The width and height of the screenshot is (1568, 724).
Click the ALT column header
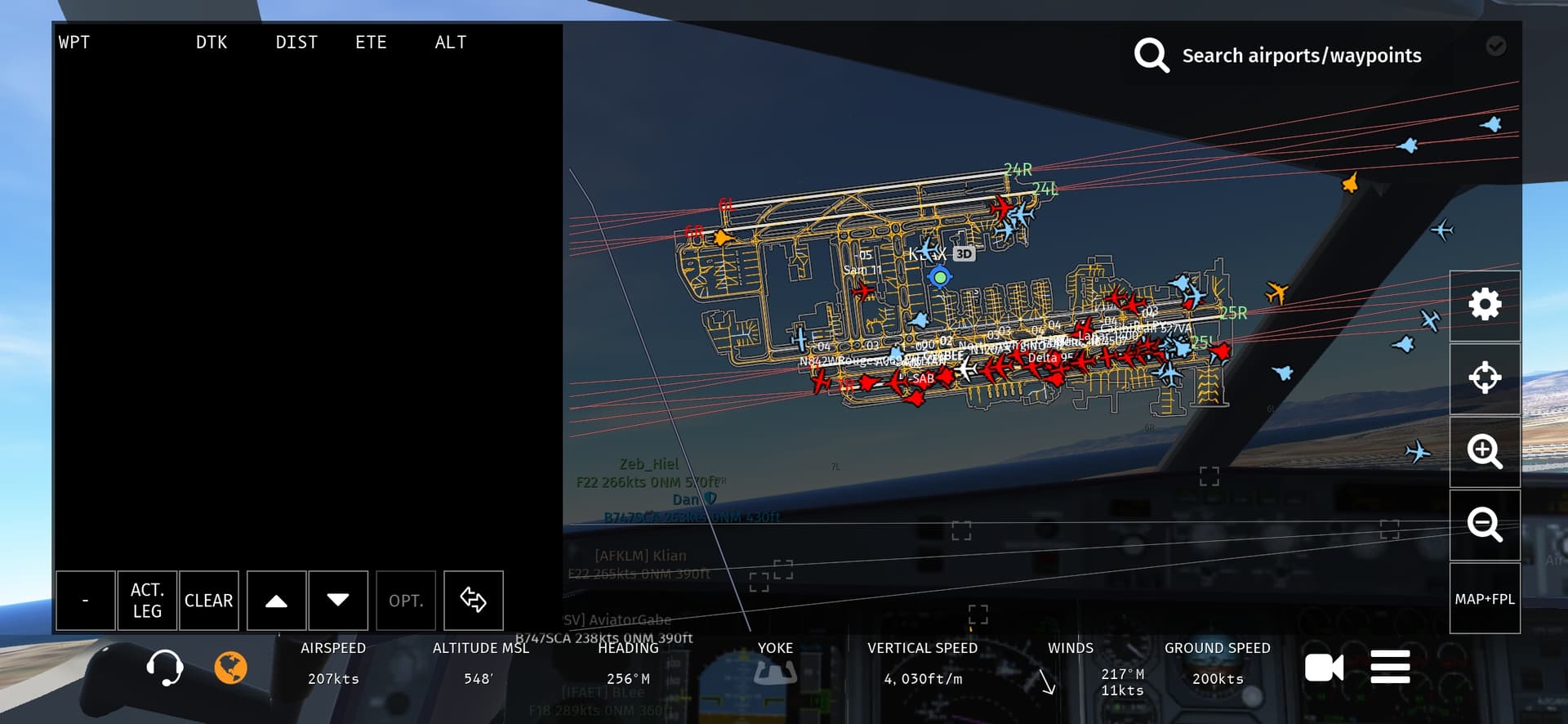[x=451, y=42]
